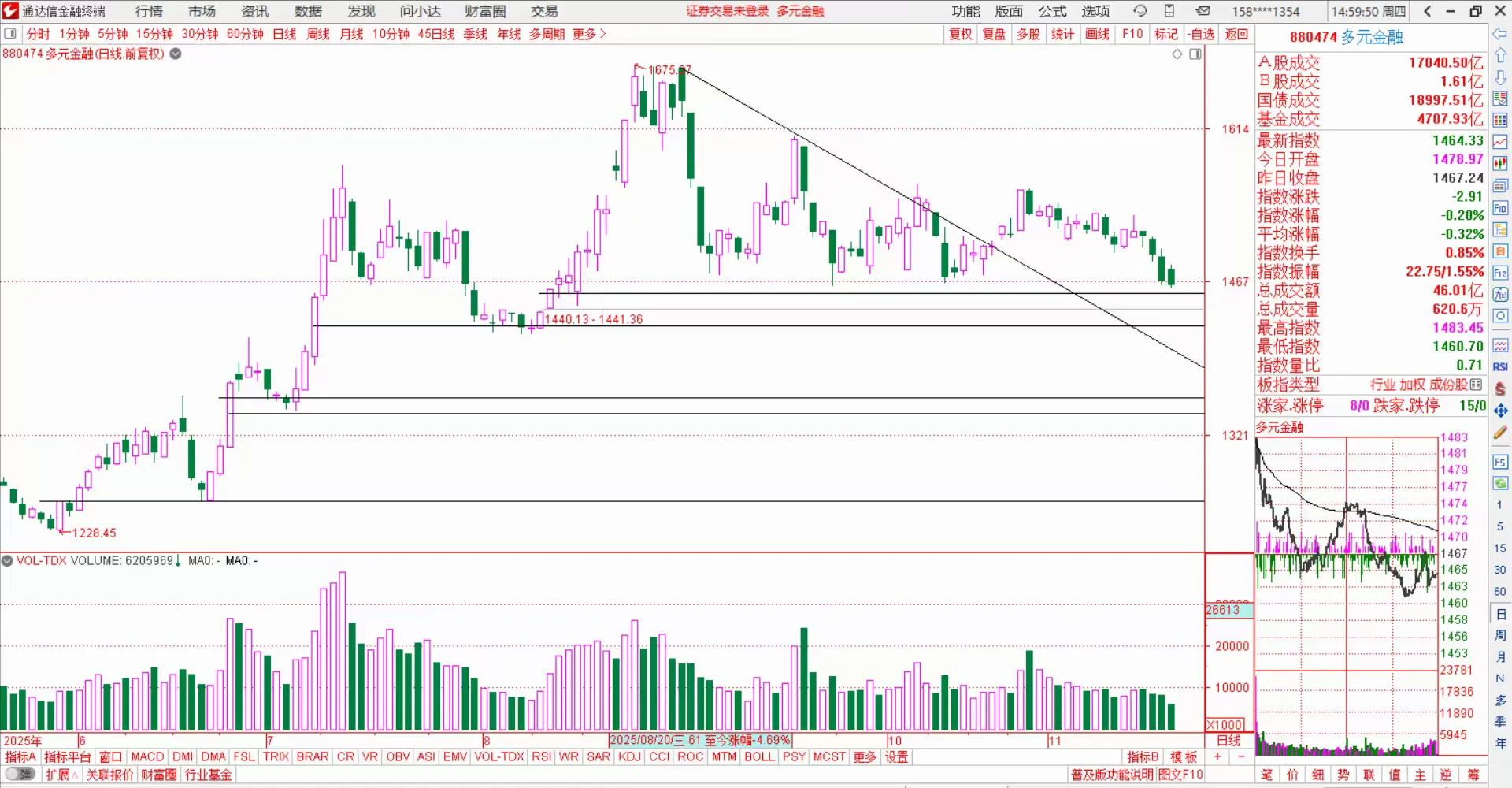Click the green refresh icon in sidebar
Image resolution: width=1512 pixels, height=788 pixels.
coord(1500,482)
